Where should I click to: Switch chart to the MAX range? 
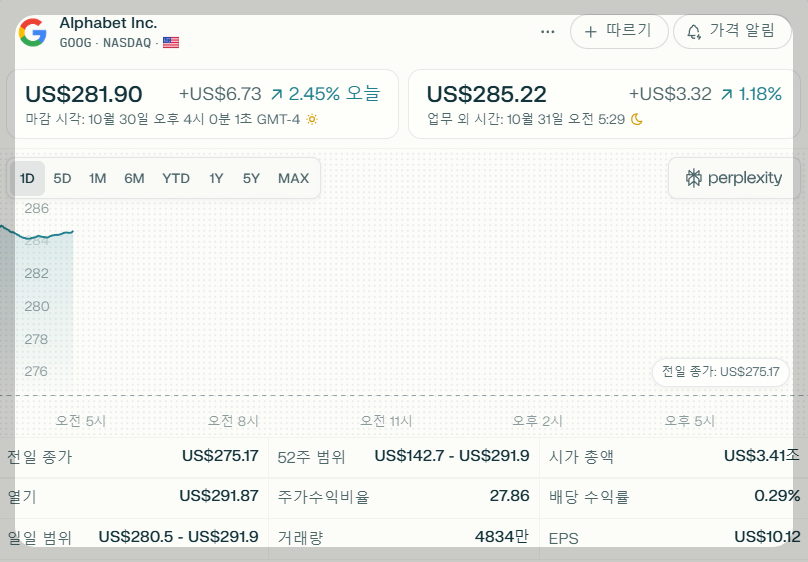click(293, 178)
